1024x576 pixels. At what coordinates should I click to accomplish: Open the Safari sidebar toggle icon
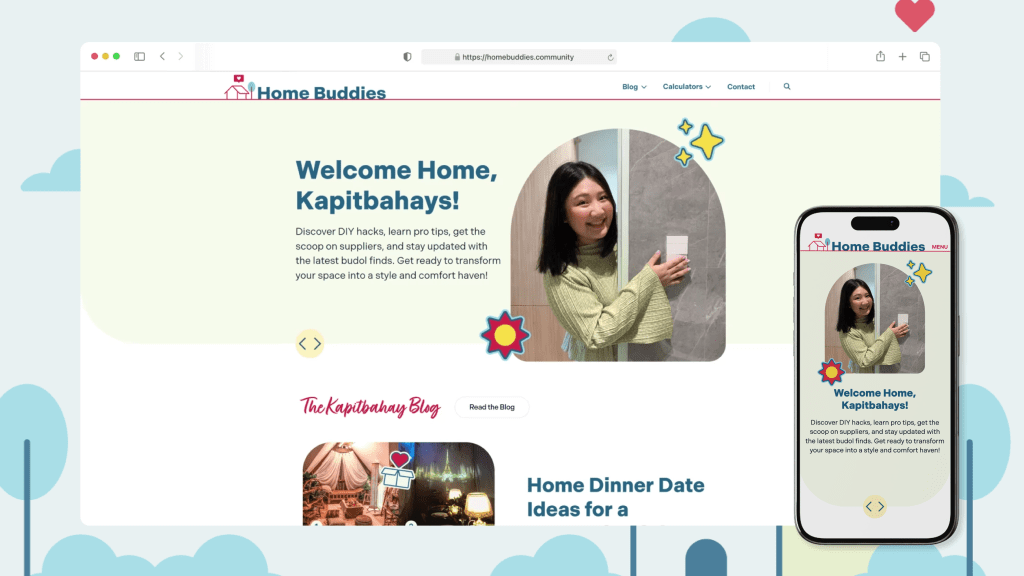click(x=139, y=57)
